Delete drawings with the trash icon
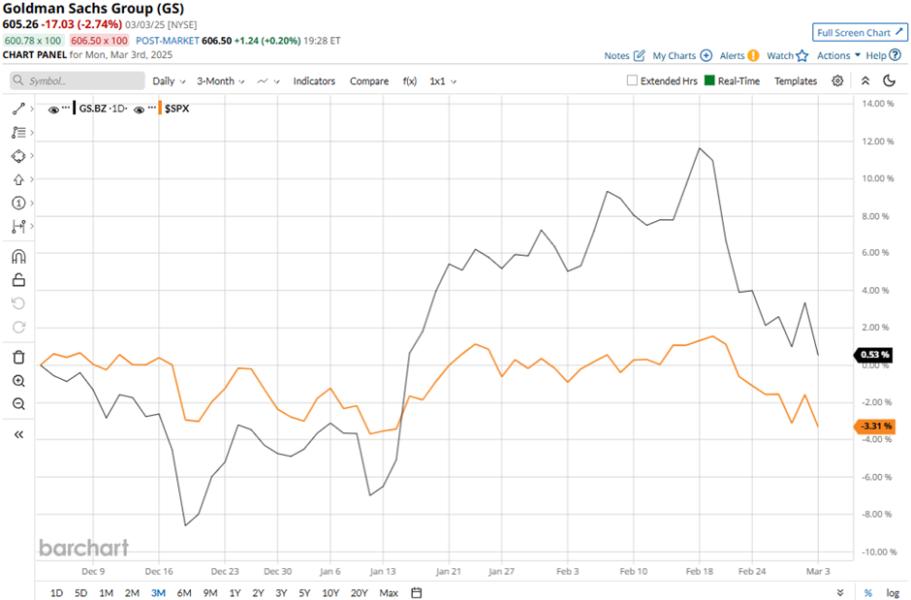 [19, 357]
